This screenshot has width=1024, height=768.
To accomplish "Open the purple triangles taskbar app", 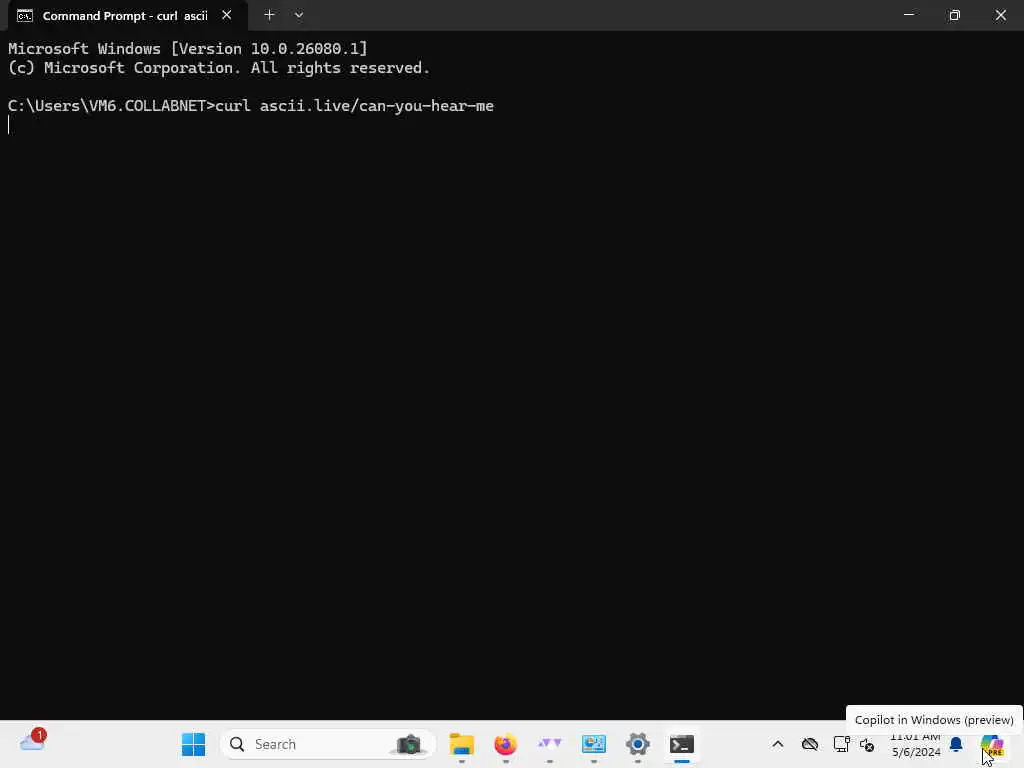I will point(550,744).
